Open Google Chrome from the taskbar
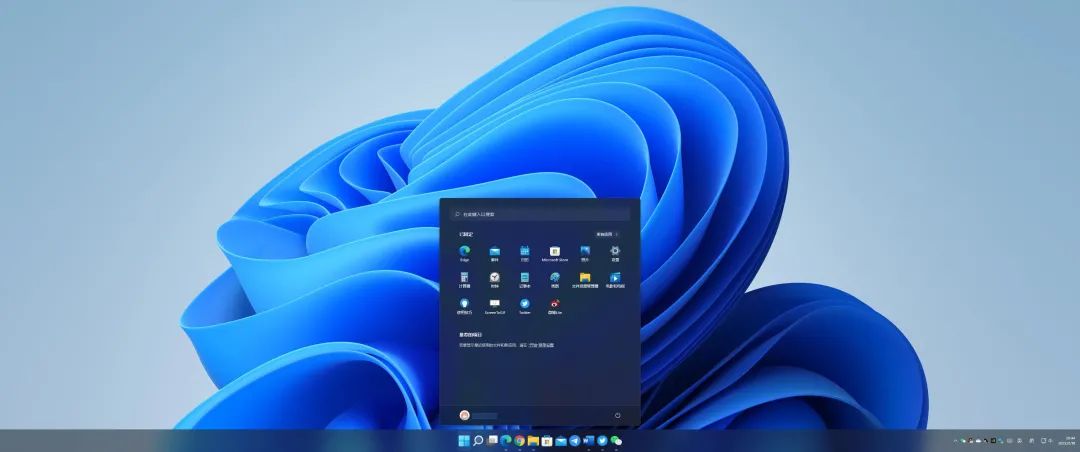1080x452 pixels. coord(519,440)
